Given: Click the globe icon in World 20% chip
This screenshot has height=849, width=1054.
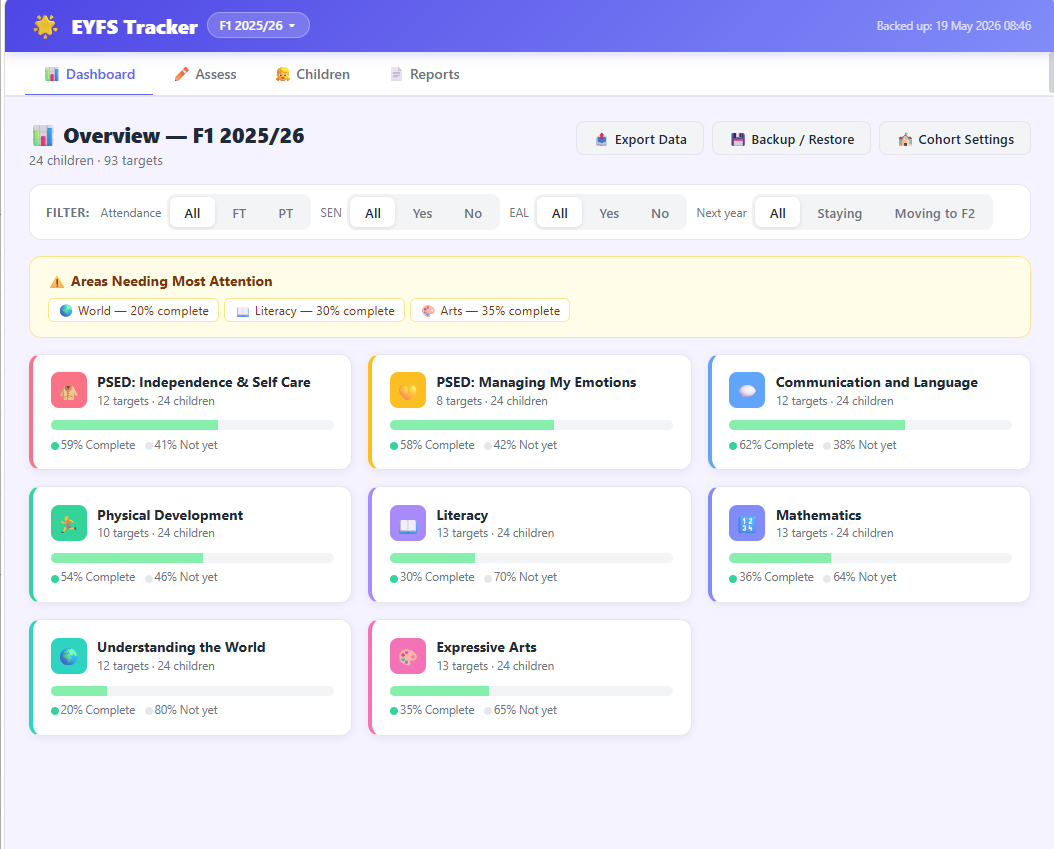Looking at the screenshot, I should (66, 311).
